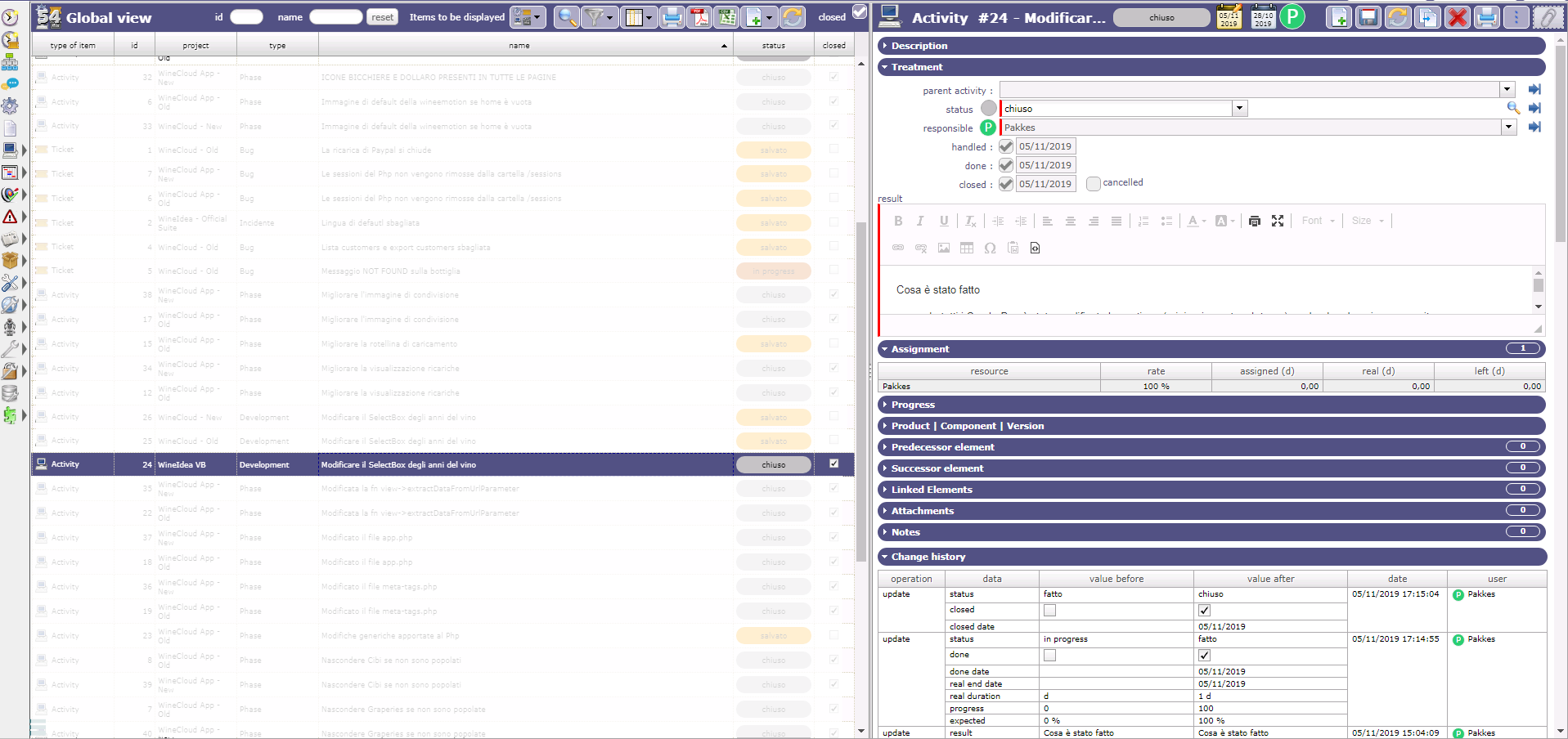
Task: Click the reset button
Action: point(382,17)
